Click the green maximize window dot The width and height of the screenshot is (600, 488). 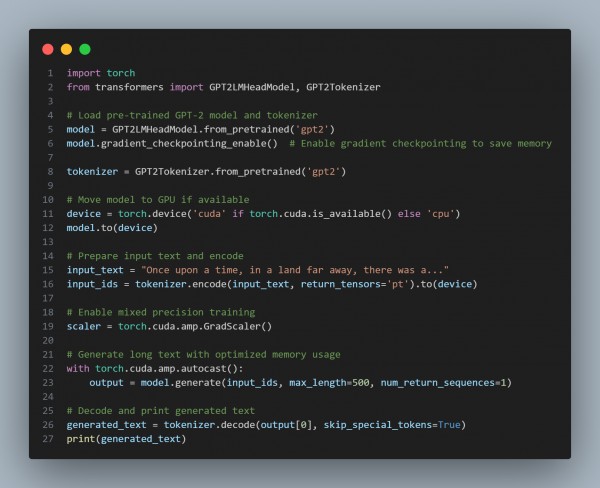tap(85, 49)
